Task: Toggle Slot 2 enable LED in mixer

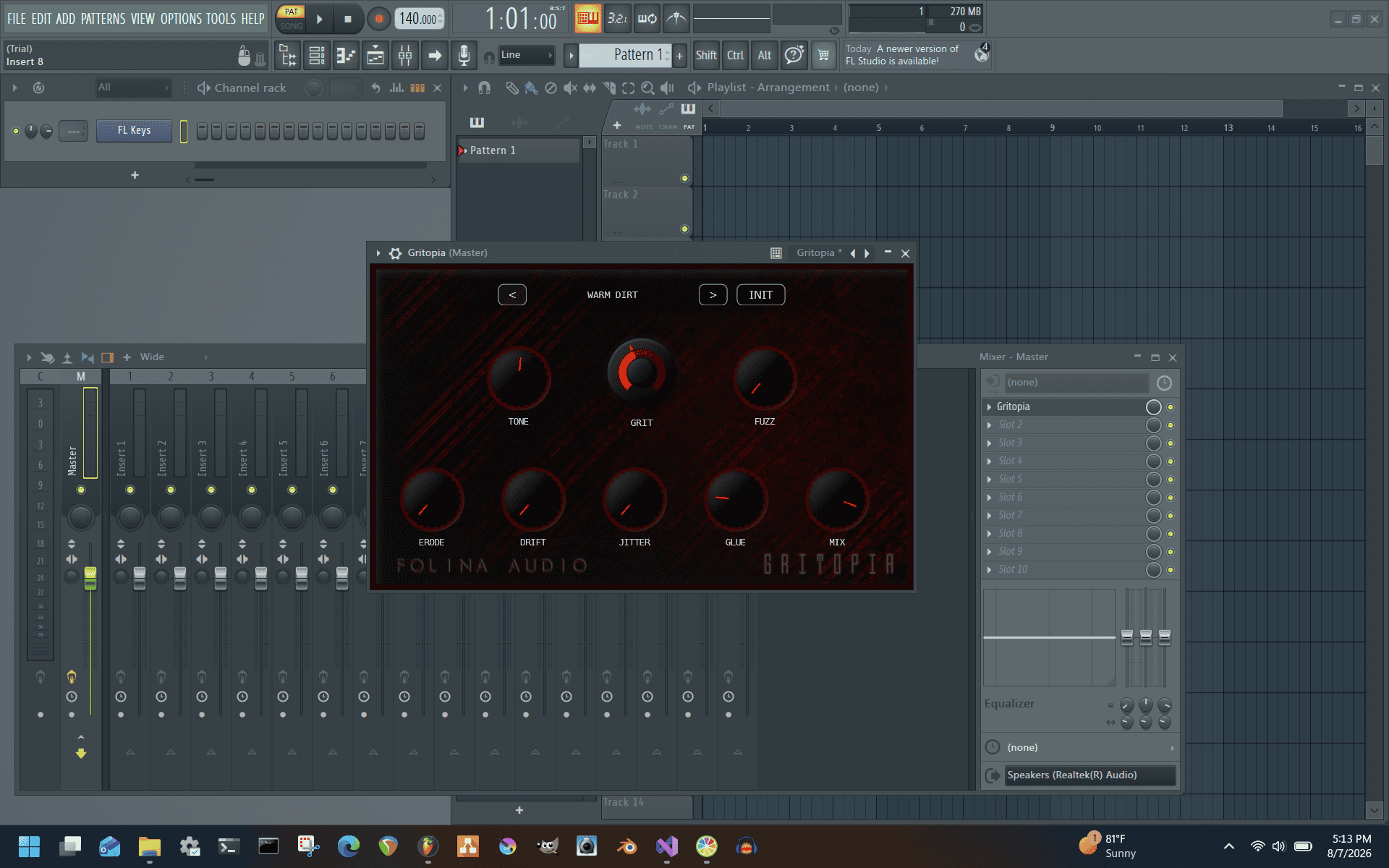Action: pos(1171,425)
